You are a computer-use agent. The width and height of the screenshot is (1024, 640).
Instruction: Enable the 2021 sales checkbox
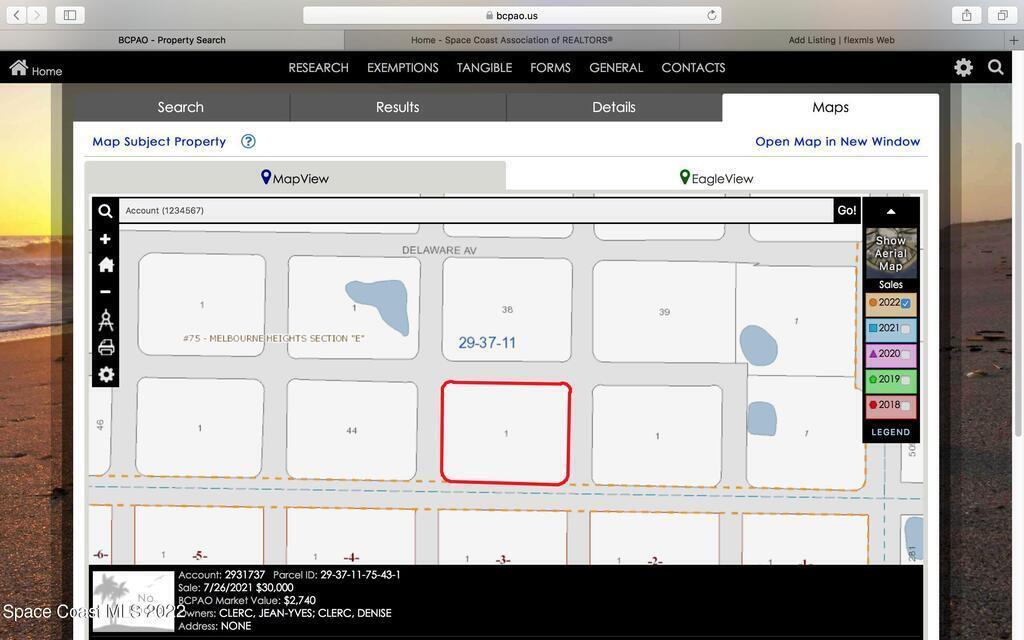[x=906, y=329]
